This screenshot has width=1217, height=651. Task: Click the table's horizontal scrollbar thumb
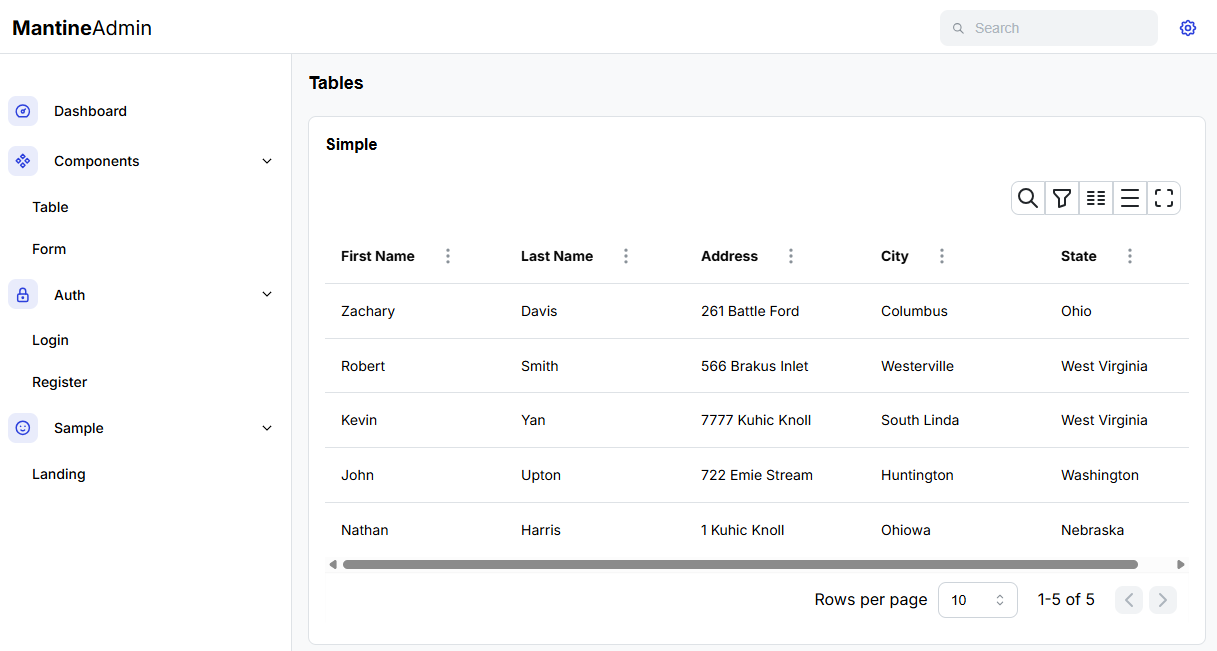pos(740,565)
